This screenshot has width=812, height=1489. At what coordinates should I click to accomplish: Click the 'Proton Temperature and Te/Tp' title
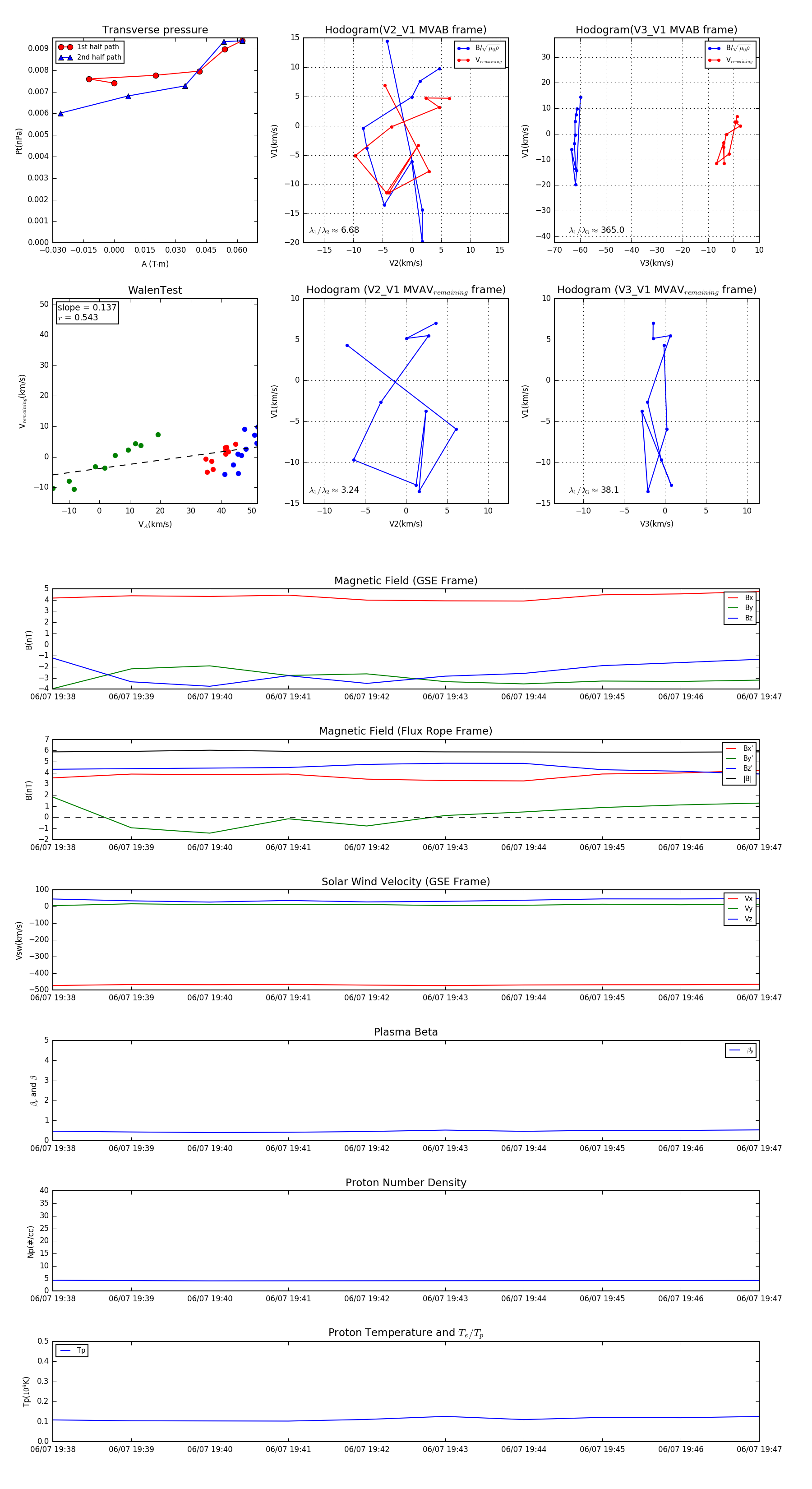click(406, 1333)
